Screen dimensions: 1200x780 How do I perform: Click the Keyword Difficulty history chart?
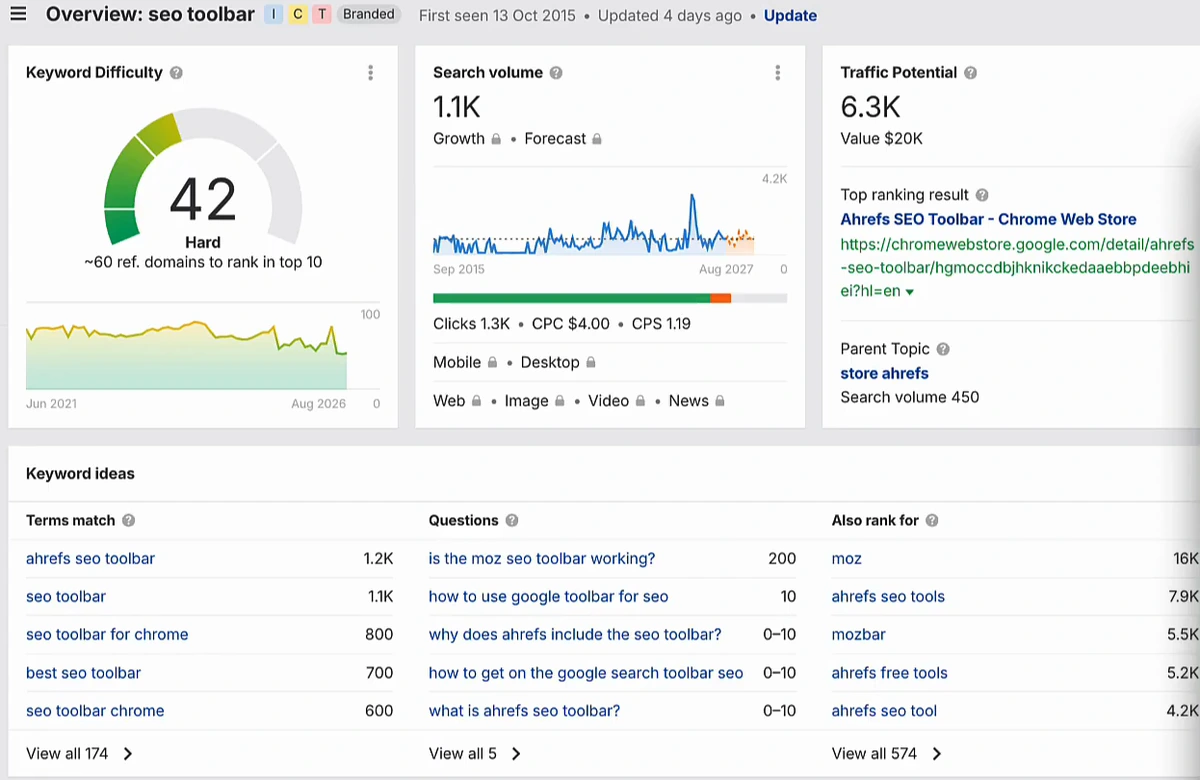(186, 354)
